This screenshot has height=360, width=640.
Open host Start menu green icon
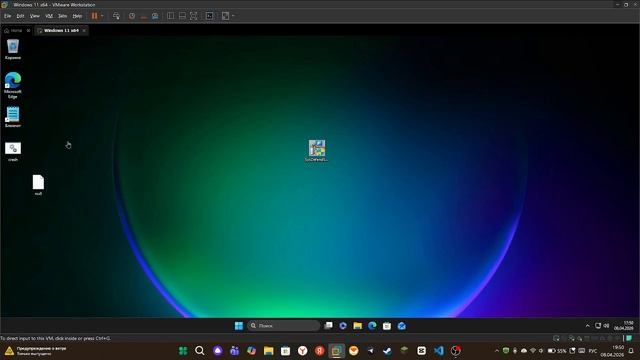point(183,351)
